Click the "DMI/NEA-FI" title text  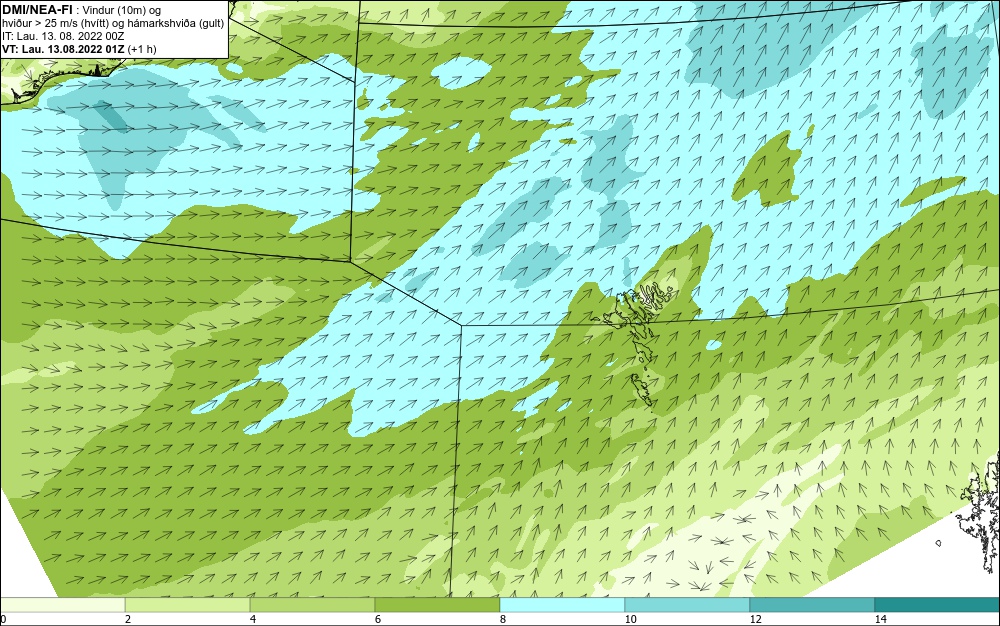tap(38, 9)
